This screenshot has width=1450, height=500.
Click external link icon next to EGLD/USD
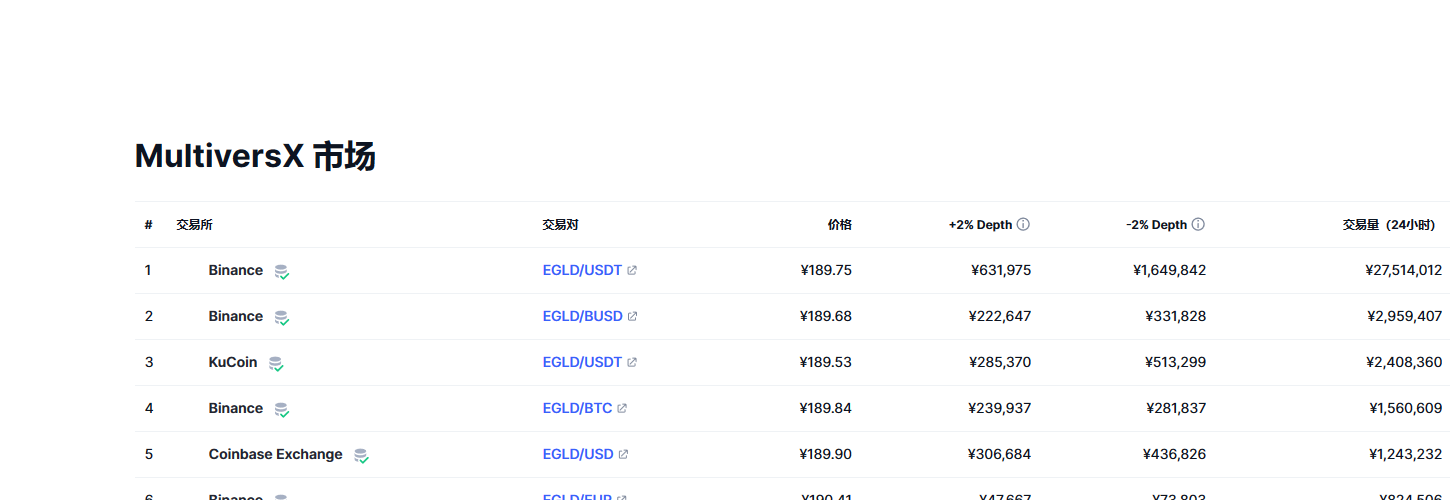[623, 455]
